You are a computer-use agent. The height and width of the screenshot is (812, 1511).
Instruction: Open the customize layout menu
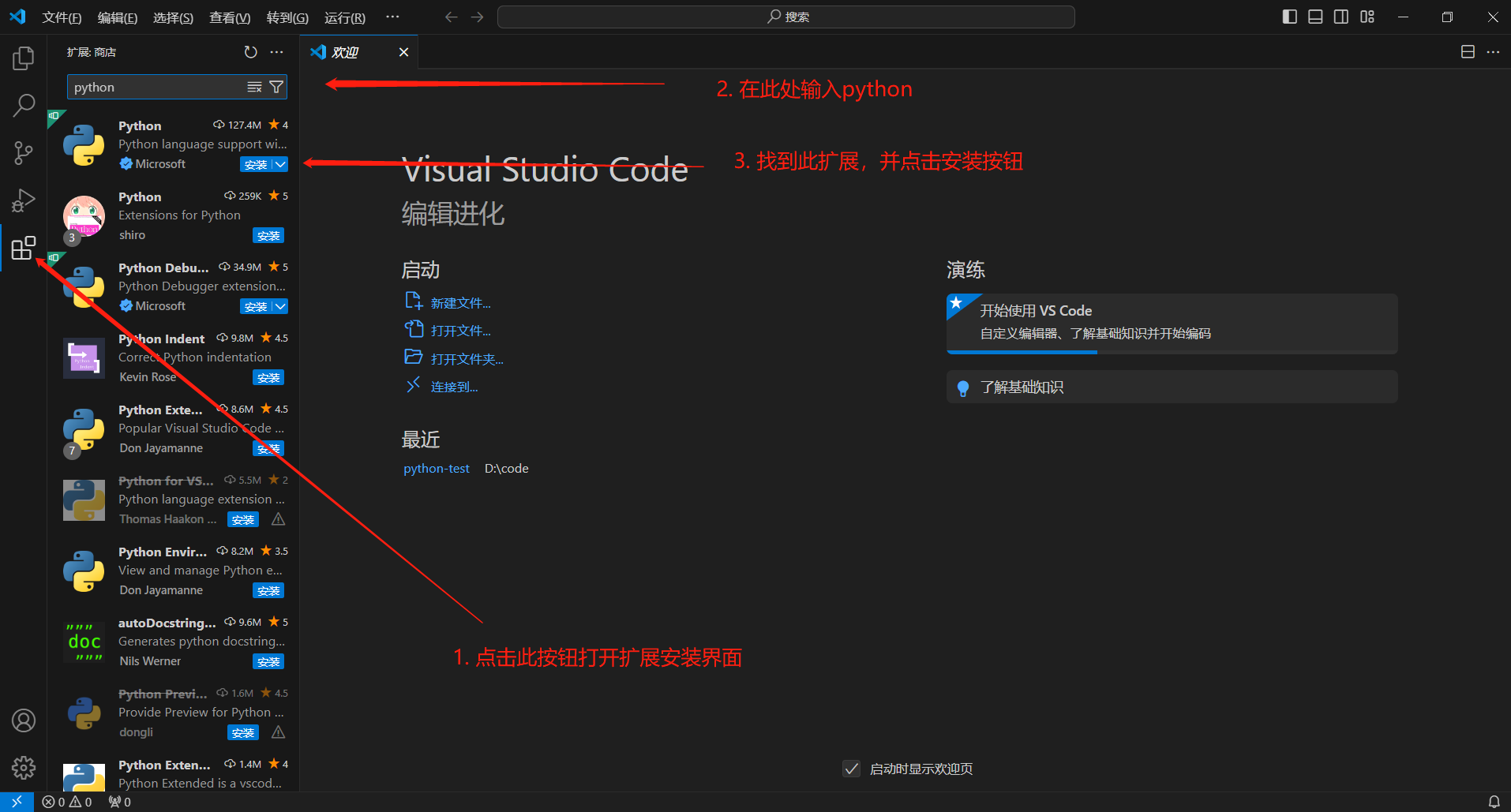(x=1367, y=17)
